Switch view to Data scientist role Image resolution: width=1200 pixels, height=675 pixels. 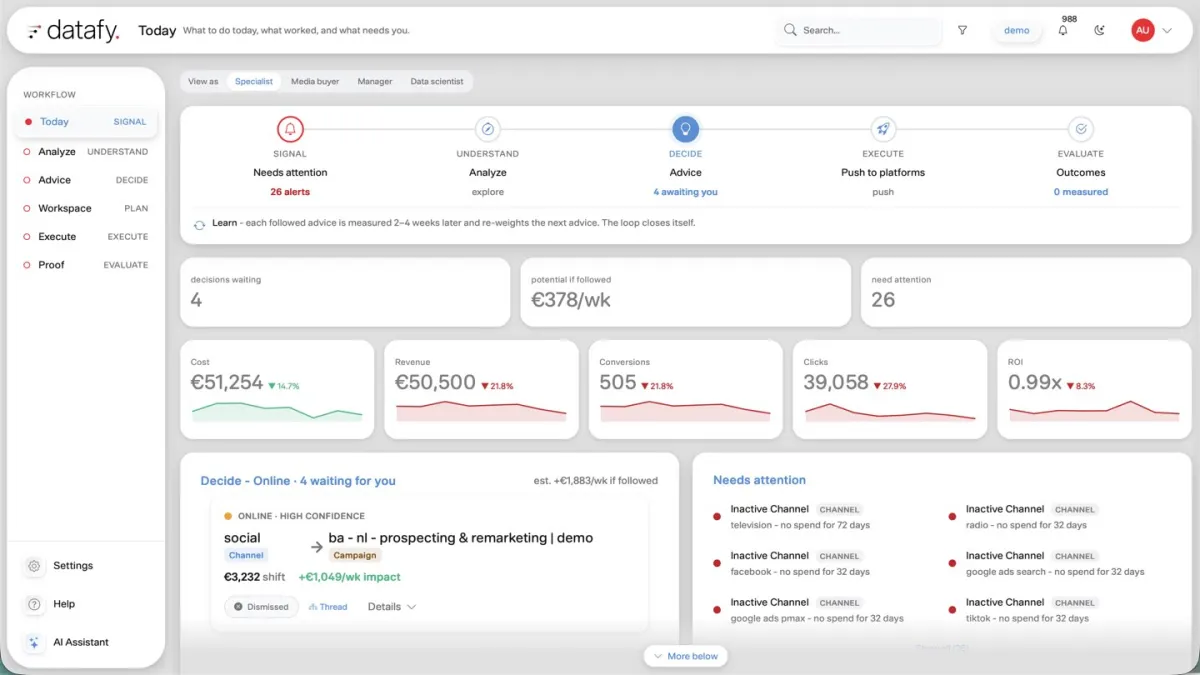click(x=437, y=81)
